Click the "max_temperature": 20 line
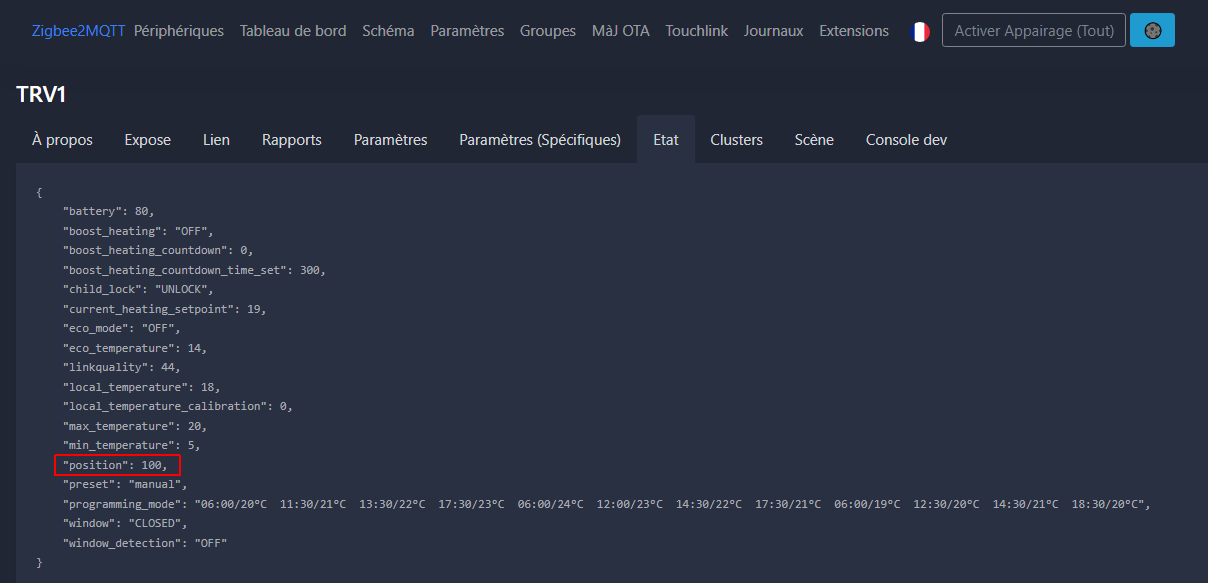This screenshot has height=583, width=1208. (x=135, y=426)
